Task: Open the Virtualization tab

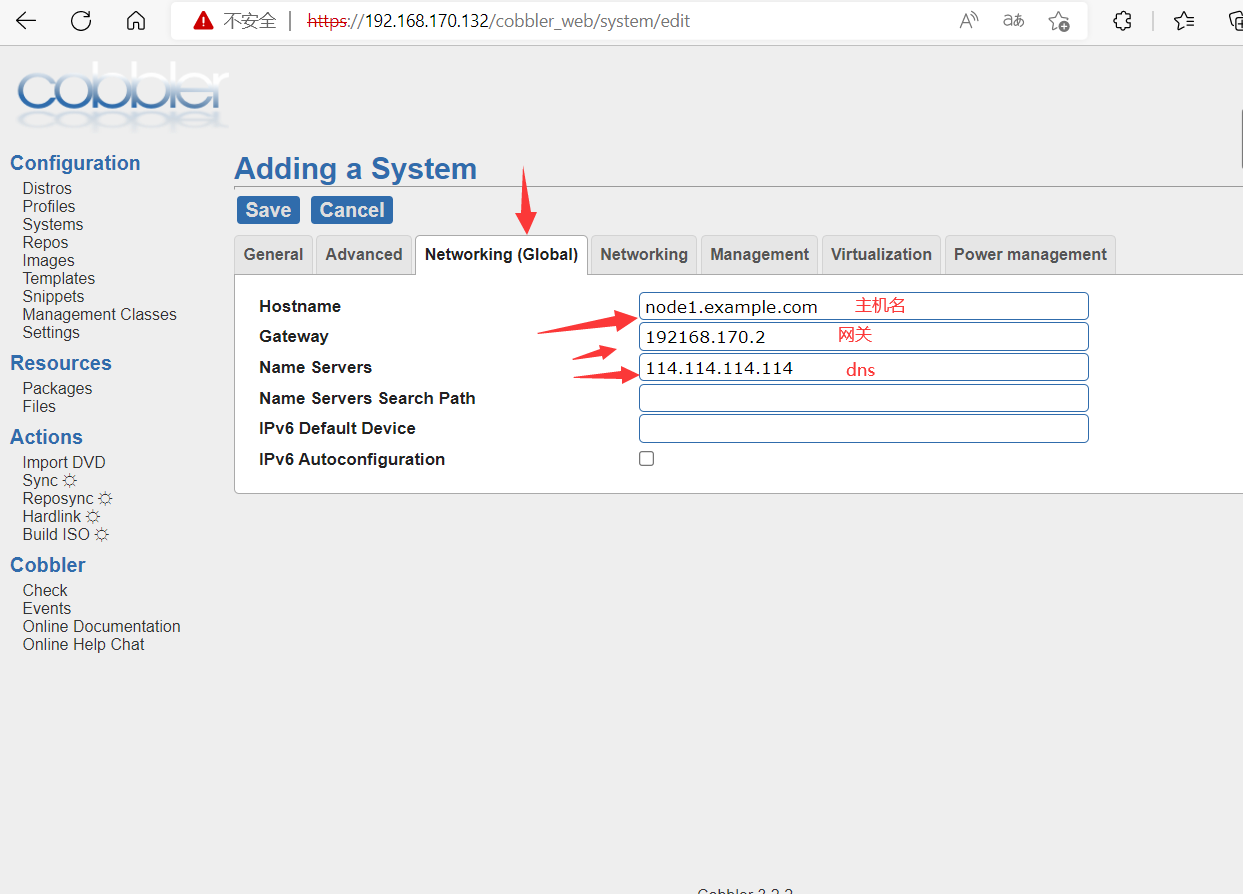Action: [881, 254]
